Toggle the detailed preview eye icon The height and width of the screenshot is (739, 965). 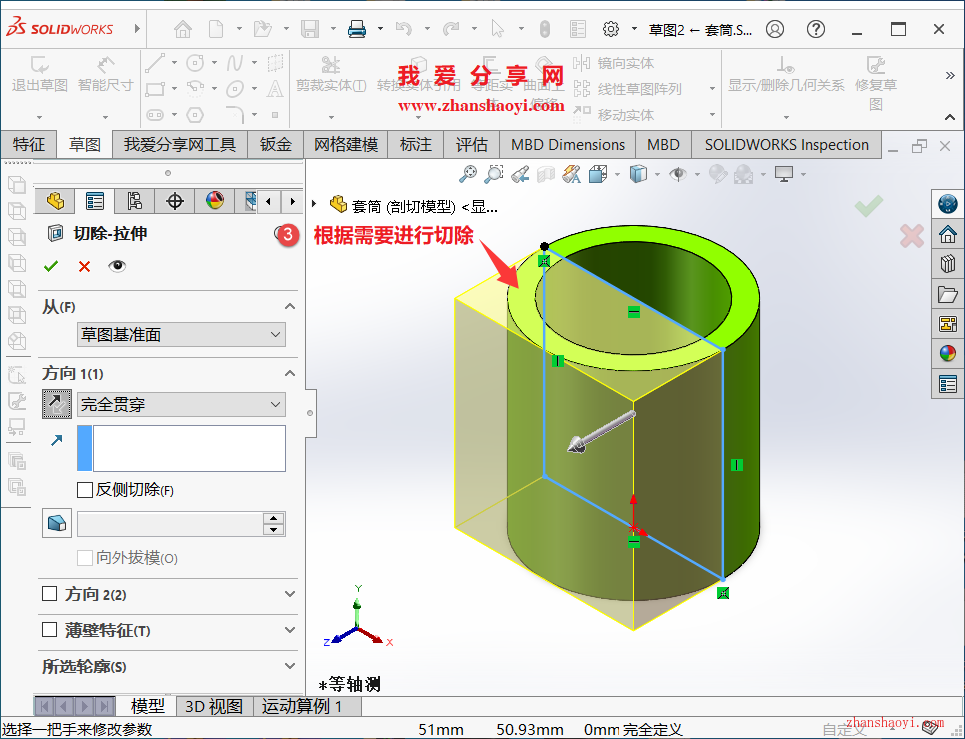pos(117,266)
